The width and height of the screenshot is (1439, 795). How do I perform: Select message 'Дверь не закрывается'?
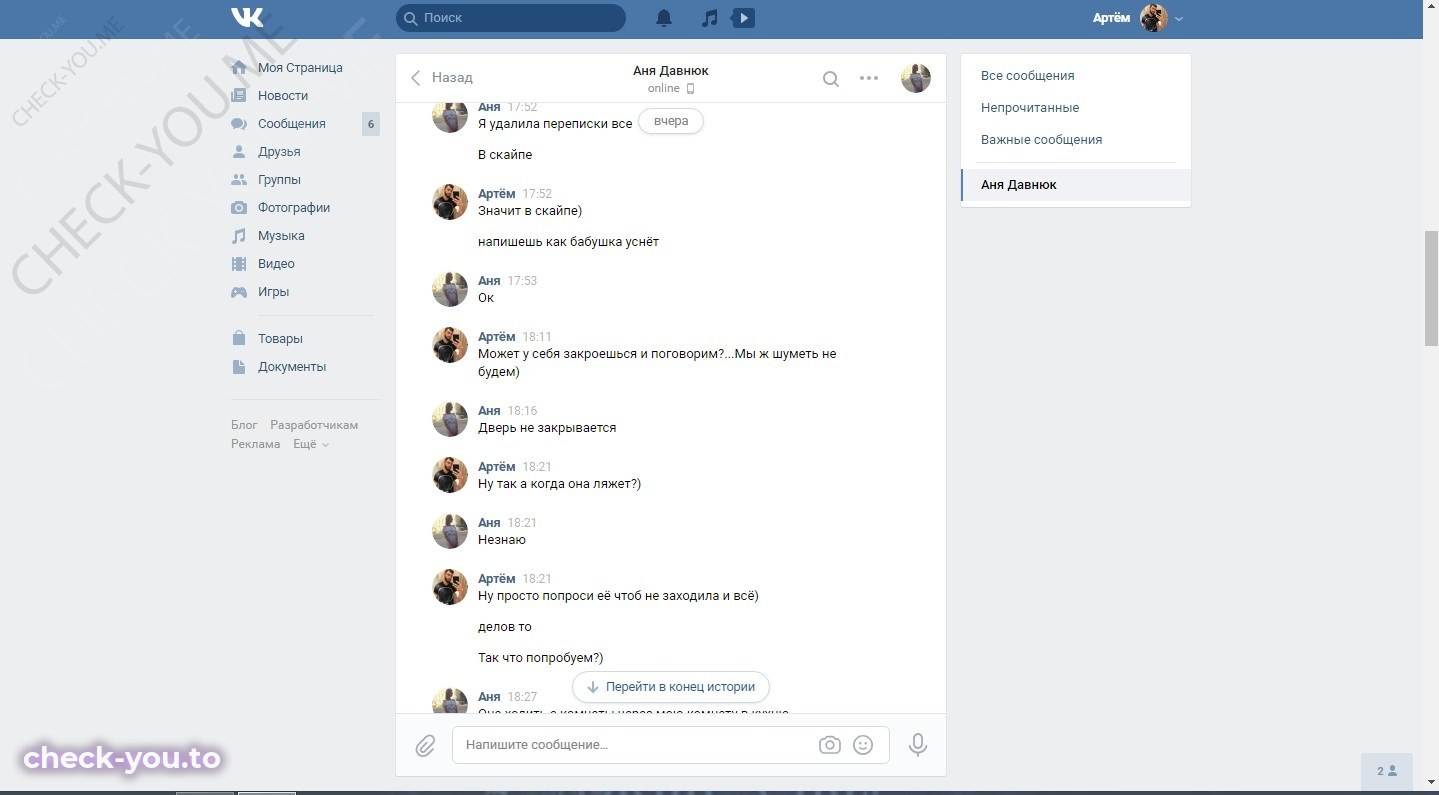[x=547, y=428]
